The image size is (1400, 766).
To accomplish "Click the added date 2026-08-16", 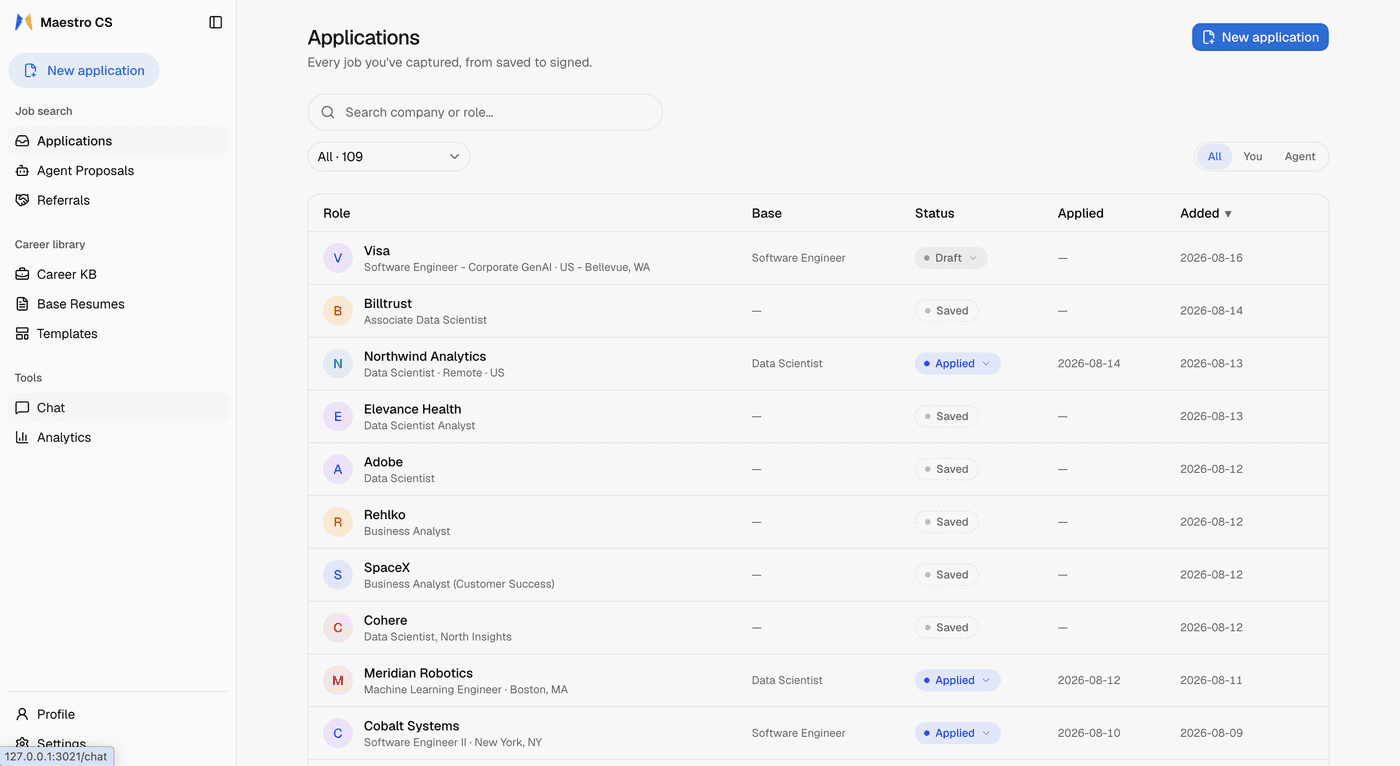I will point(1211,258).
